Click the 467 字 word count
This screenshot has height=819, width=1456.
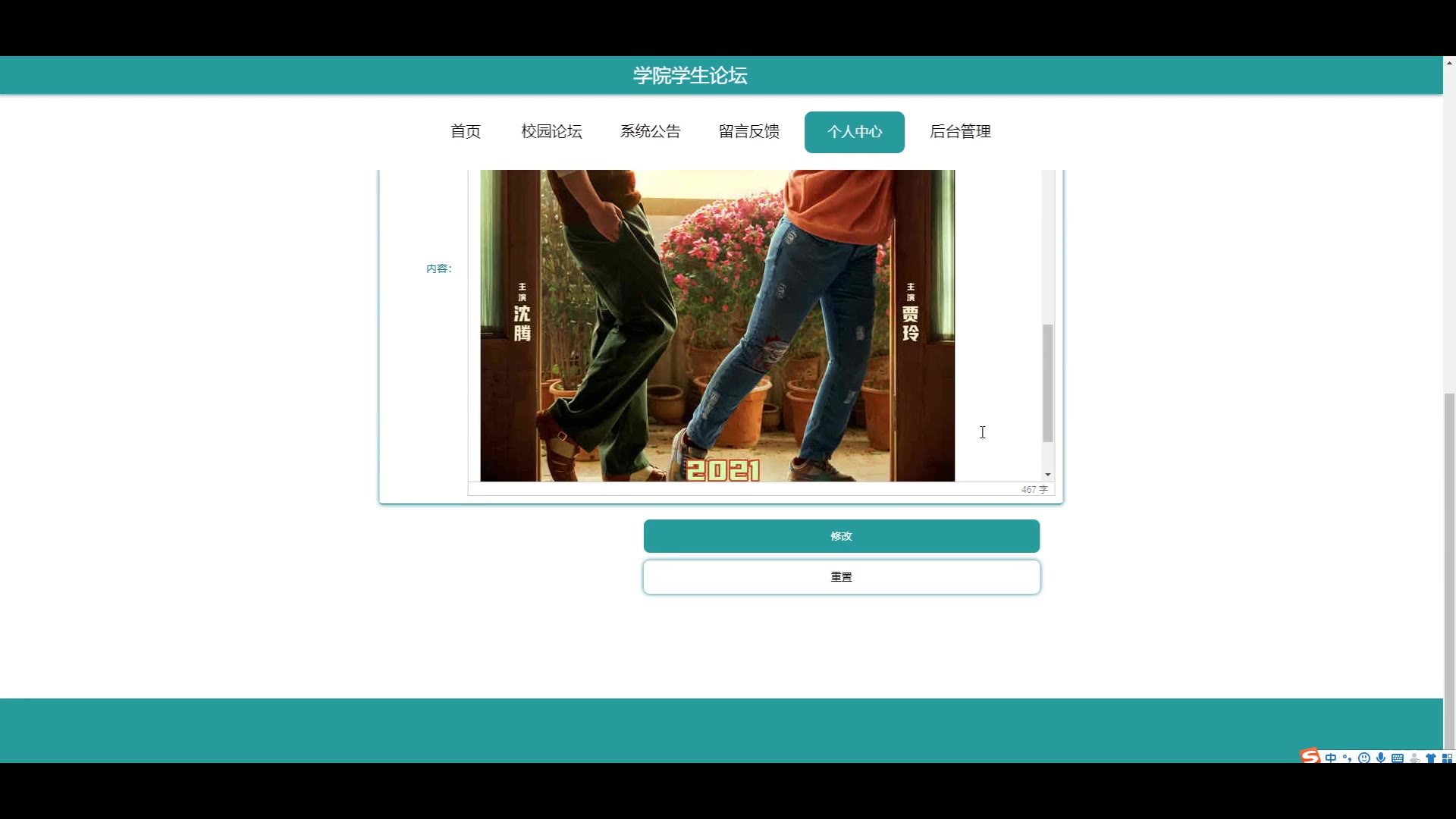click(1034, 490)
